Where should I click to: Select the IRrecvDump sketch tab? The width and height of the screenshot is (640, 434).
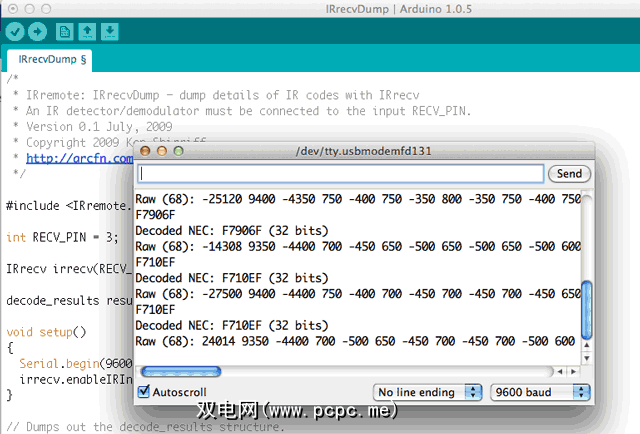point(49,60)
